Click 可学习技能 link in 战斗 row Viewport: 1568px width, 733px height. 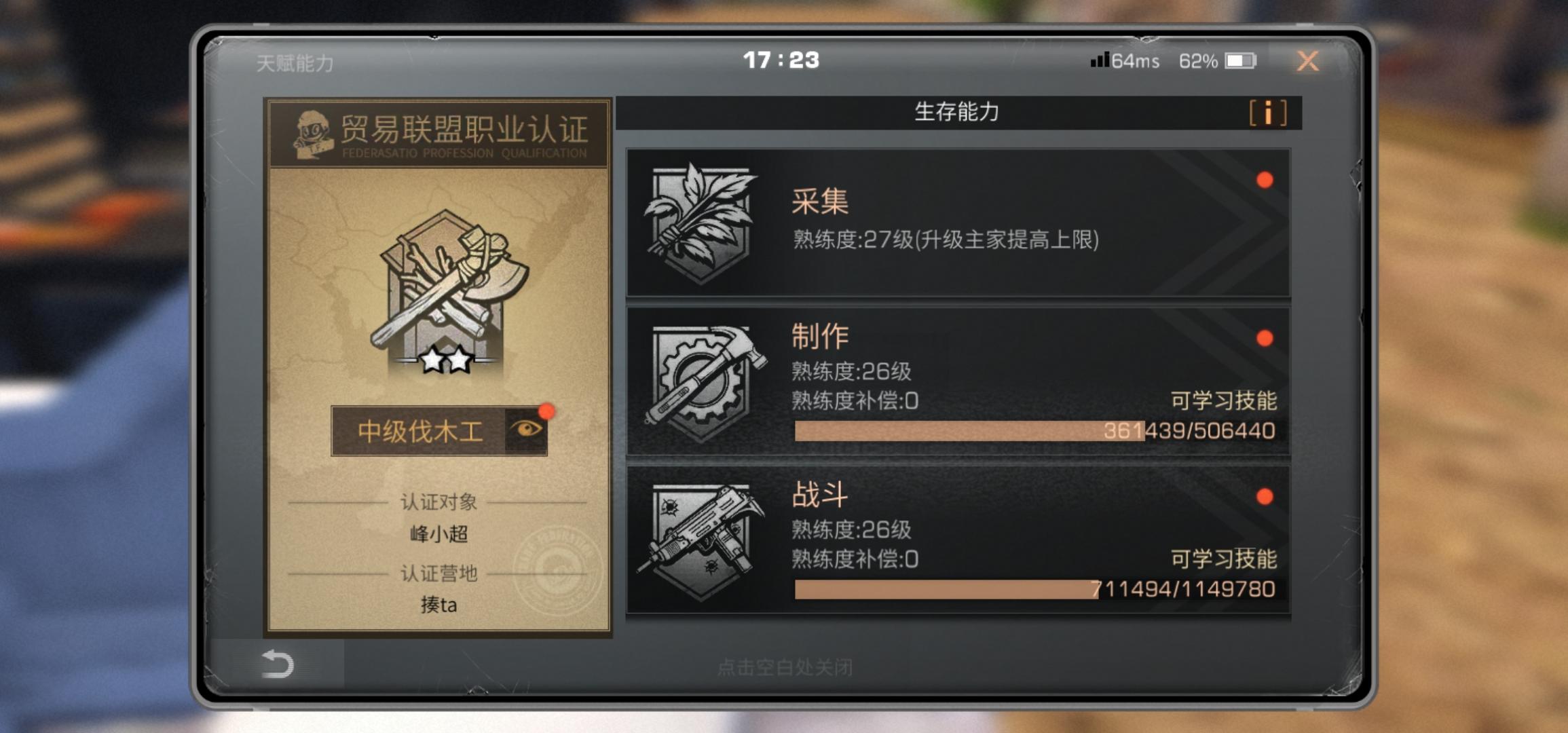(x=1223, y=559)
